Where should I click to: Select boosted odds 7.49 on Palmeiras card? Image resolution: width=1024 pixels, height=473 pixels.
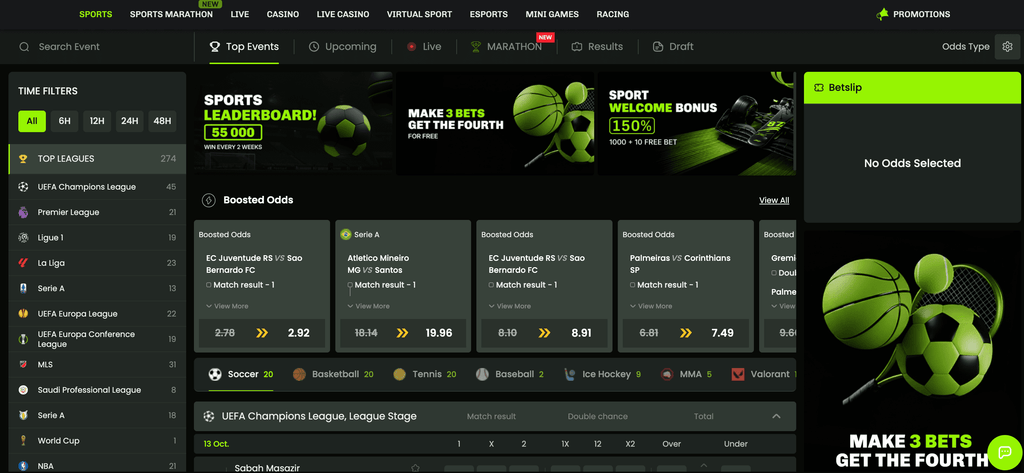(x=722, y=333)
